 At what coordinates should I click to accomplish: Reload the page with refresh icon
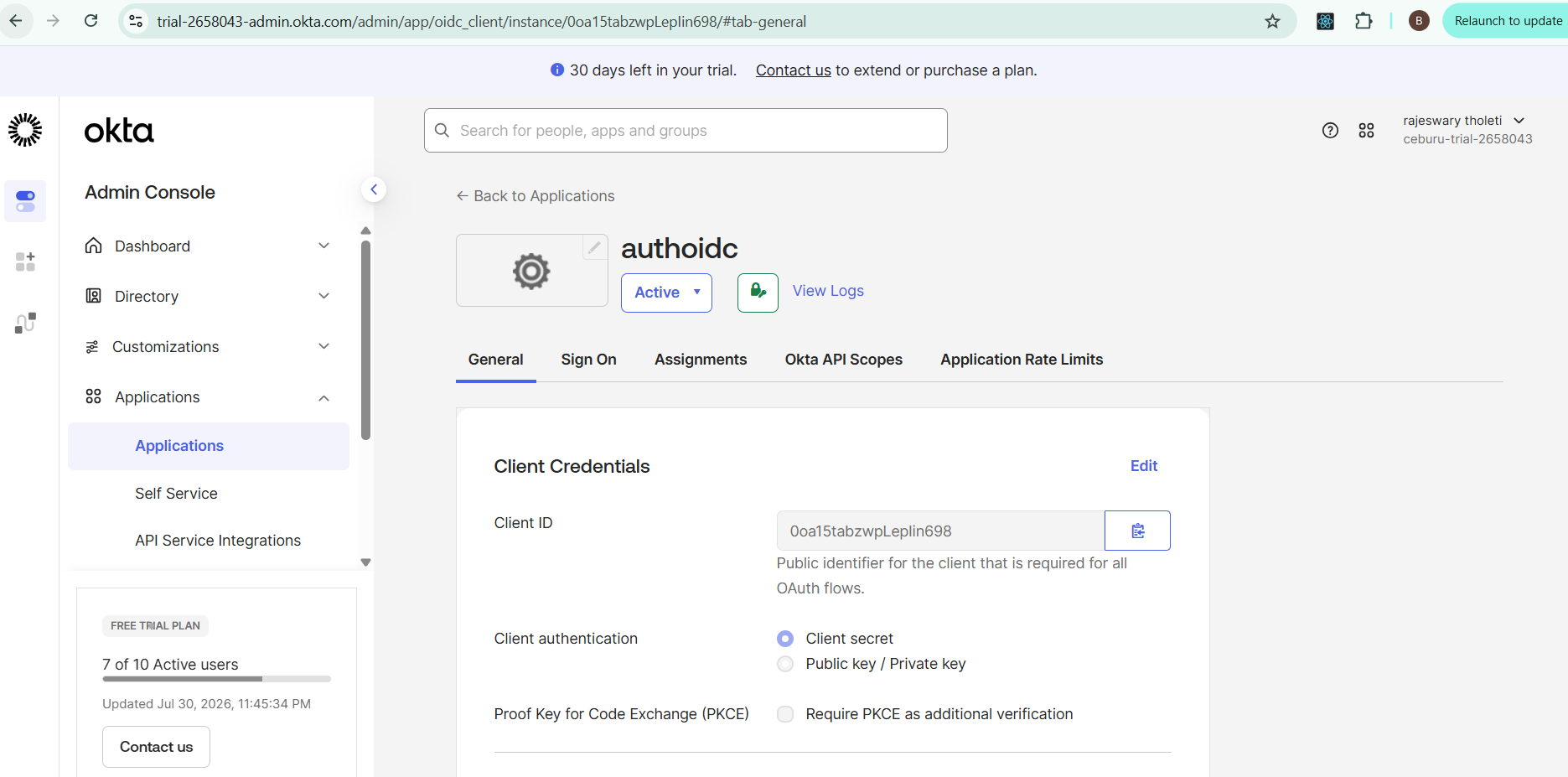[x=91, y=21]
